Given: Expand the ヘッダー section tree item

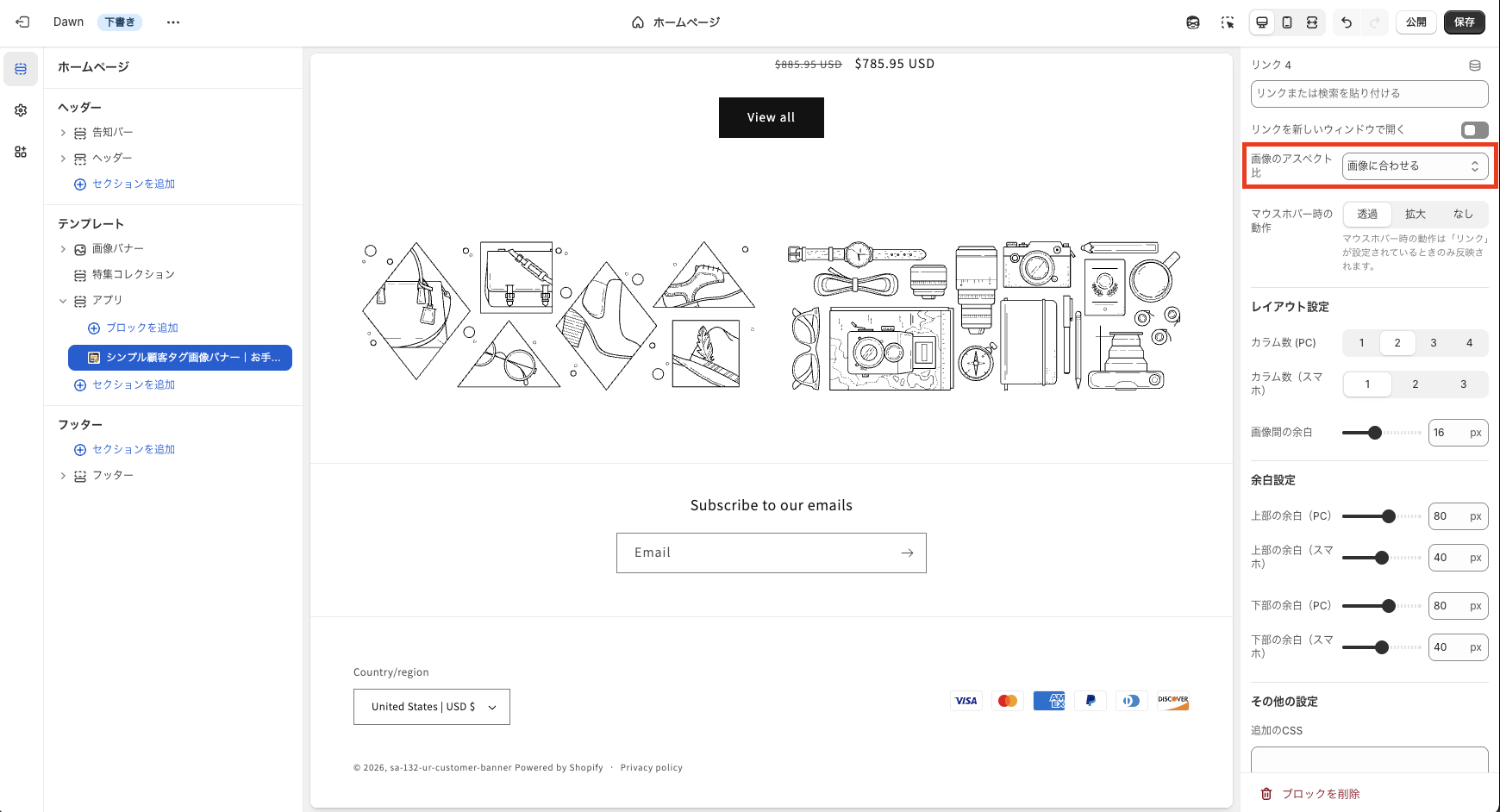Looking at the screenshot, I should [62, 158].
